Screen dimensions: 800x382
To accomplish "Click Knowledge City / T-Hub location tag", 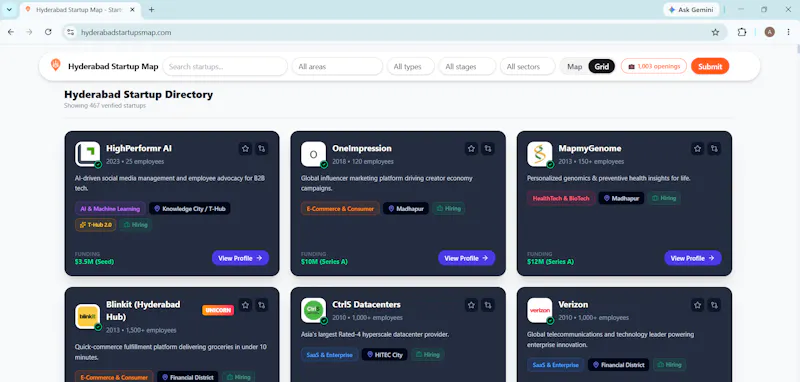I will [189, 209].
